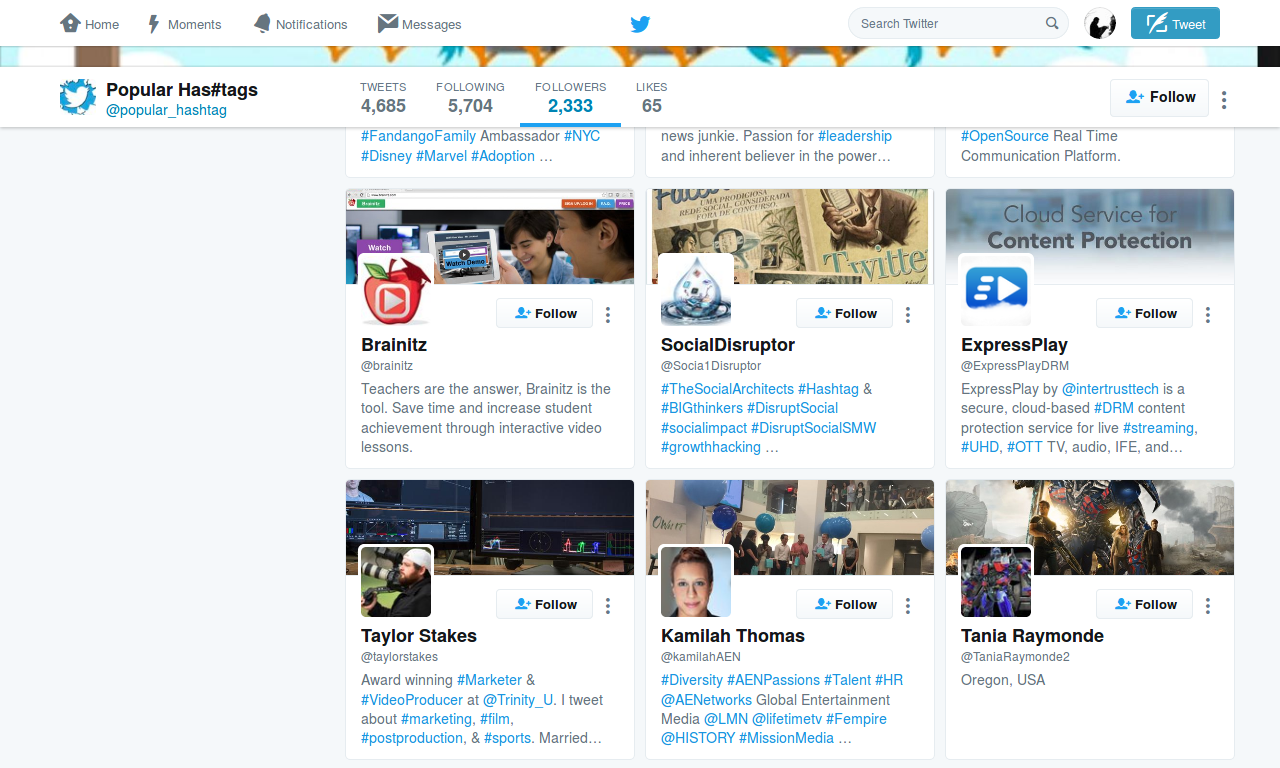Click the @Socia1Disruptor handle text
The height and width of the screenshot is (768, 1280).
pos(711,366)
